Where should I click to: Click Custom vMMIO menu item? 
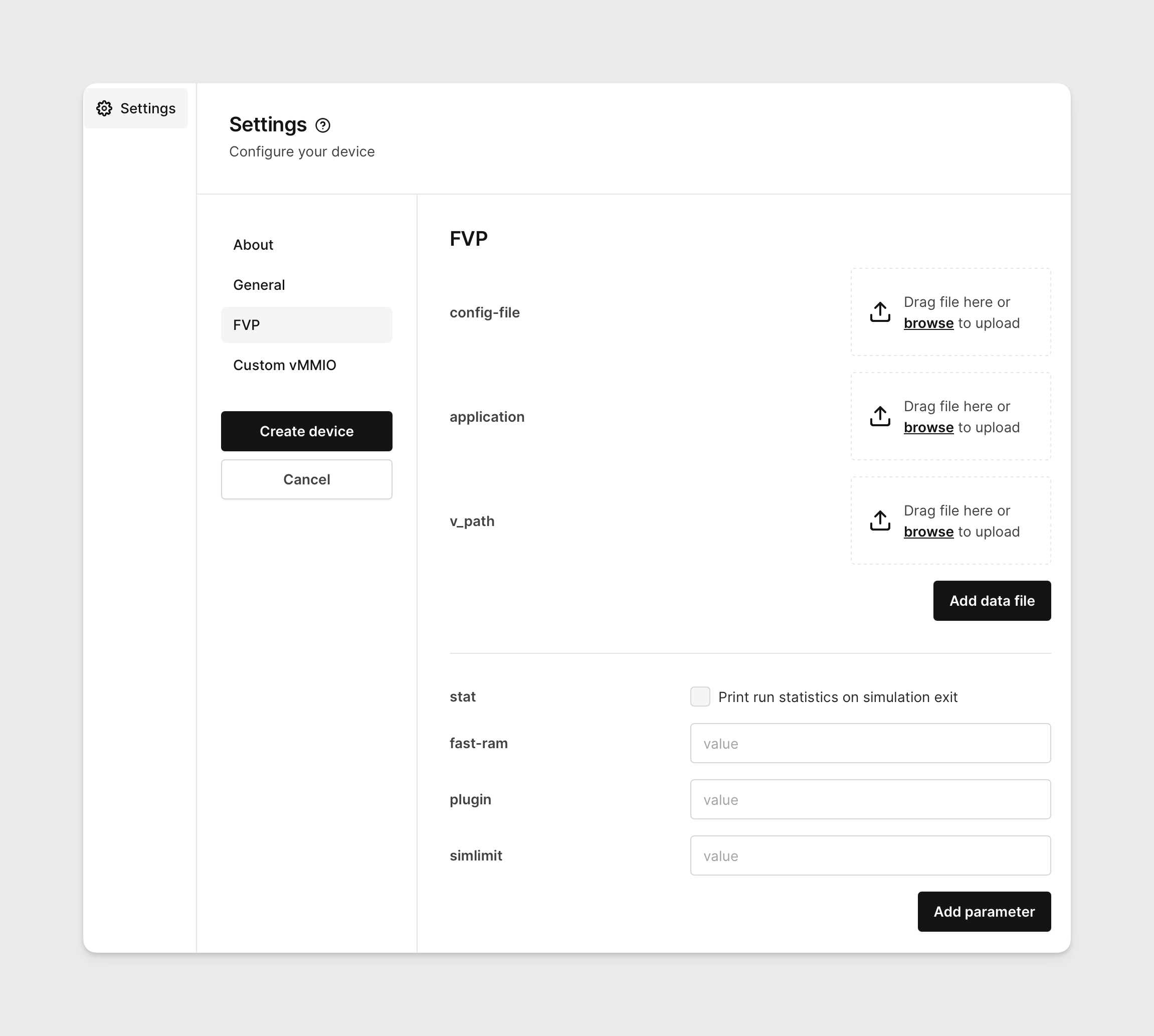click(x=283, y=364)
